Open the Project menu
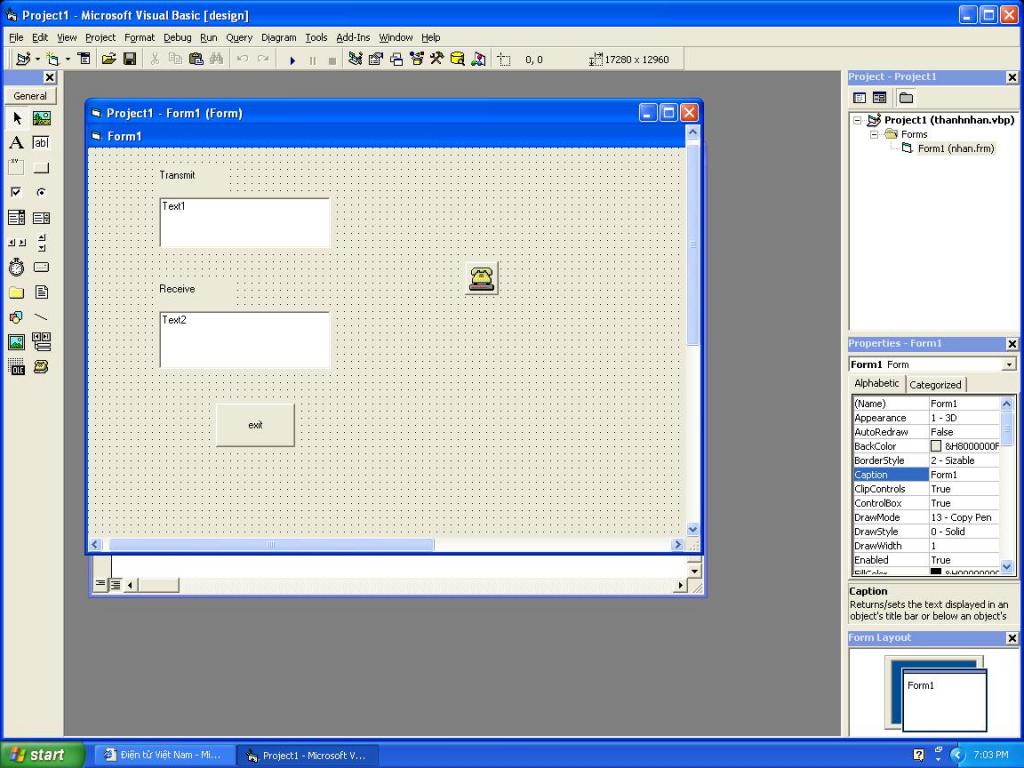The image size is (1024, 768). [100, 37]
